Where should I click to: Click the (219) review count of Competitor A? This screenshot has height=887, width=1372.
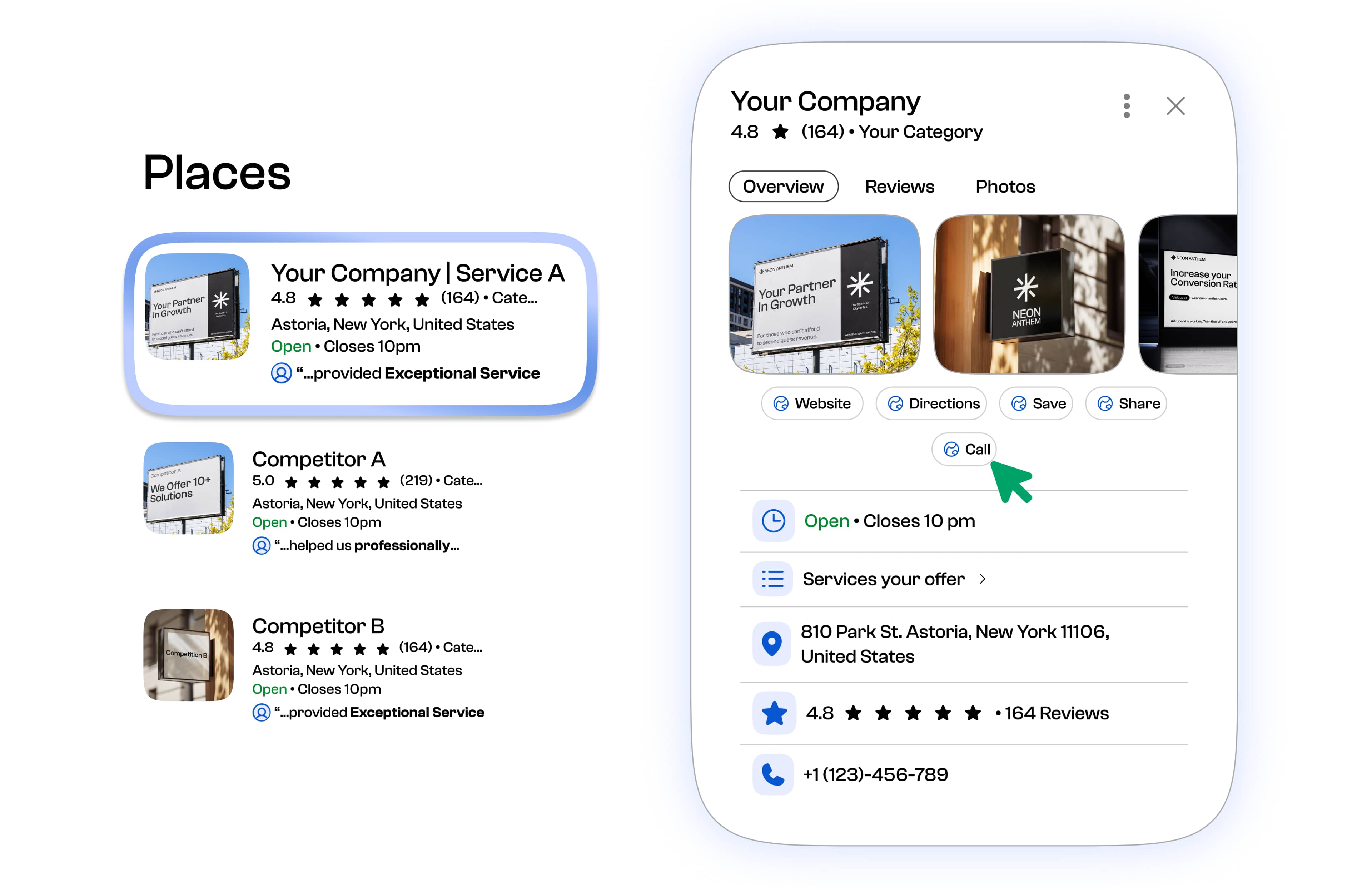point(416,480)
